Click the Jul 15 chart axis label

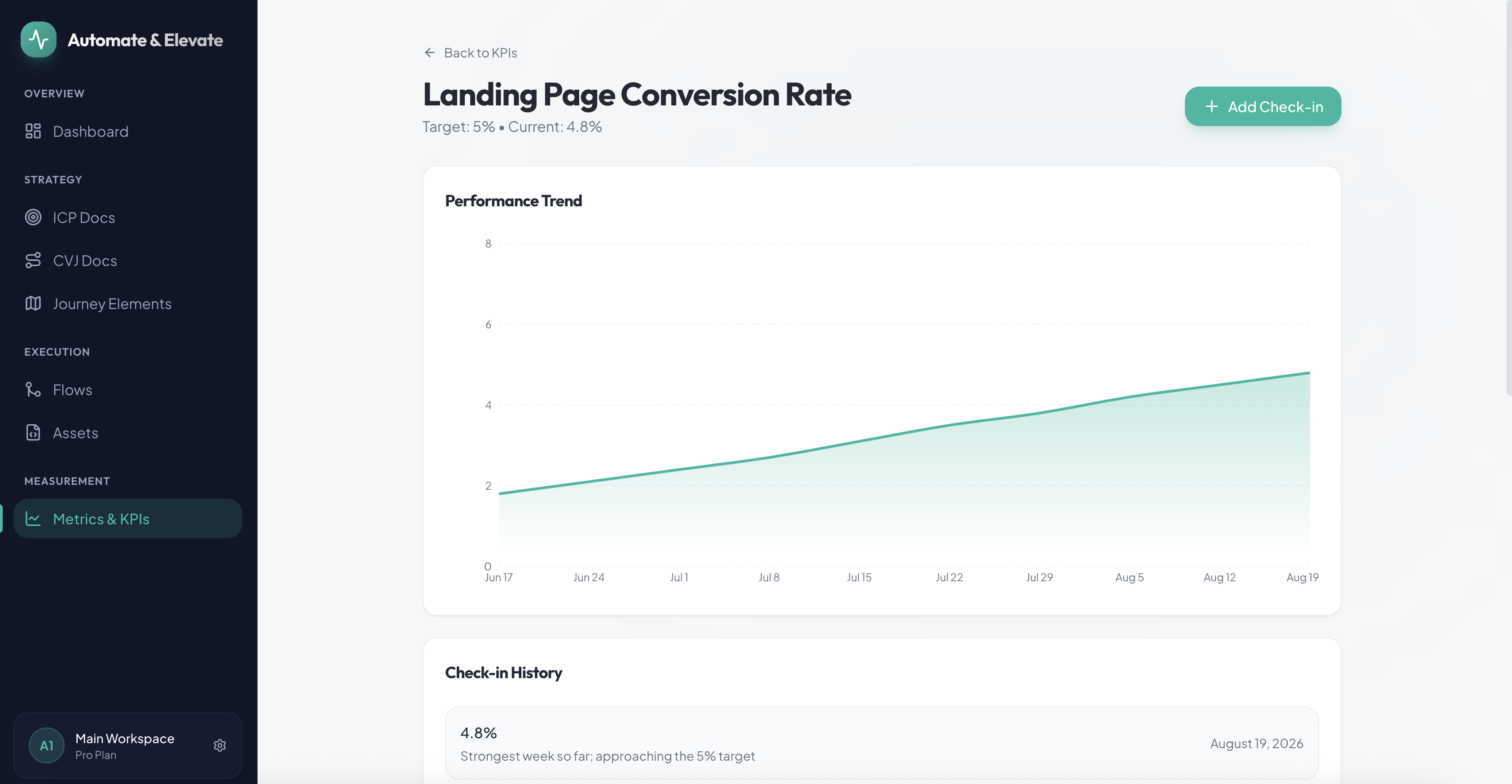click(x=859, y=577)
